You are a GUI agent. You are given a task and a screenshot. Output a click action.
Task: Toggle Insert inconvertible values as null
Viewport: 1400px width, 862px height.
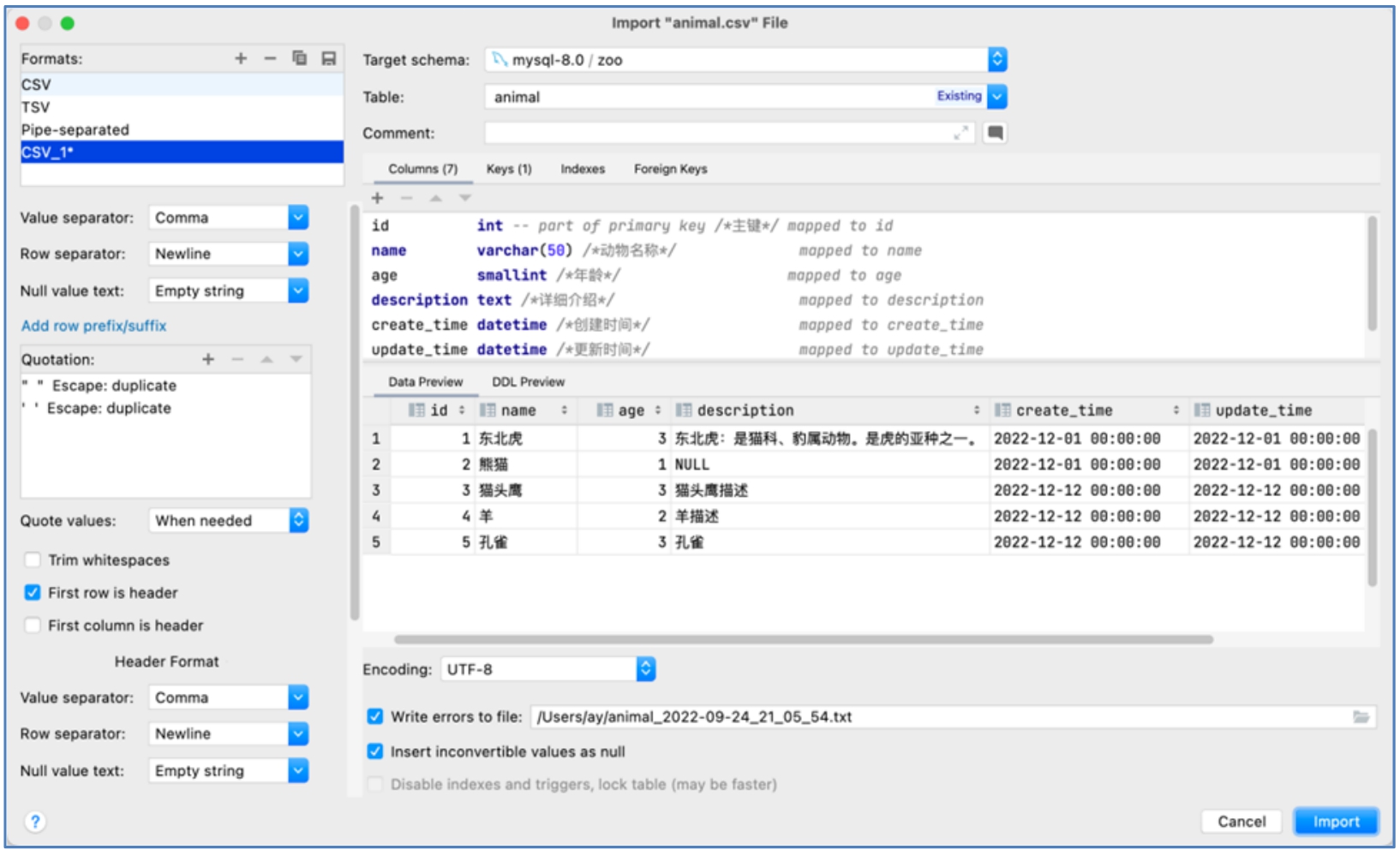pyautogui.click(x=375, y=751)
